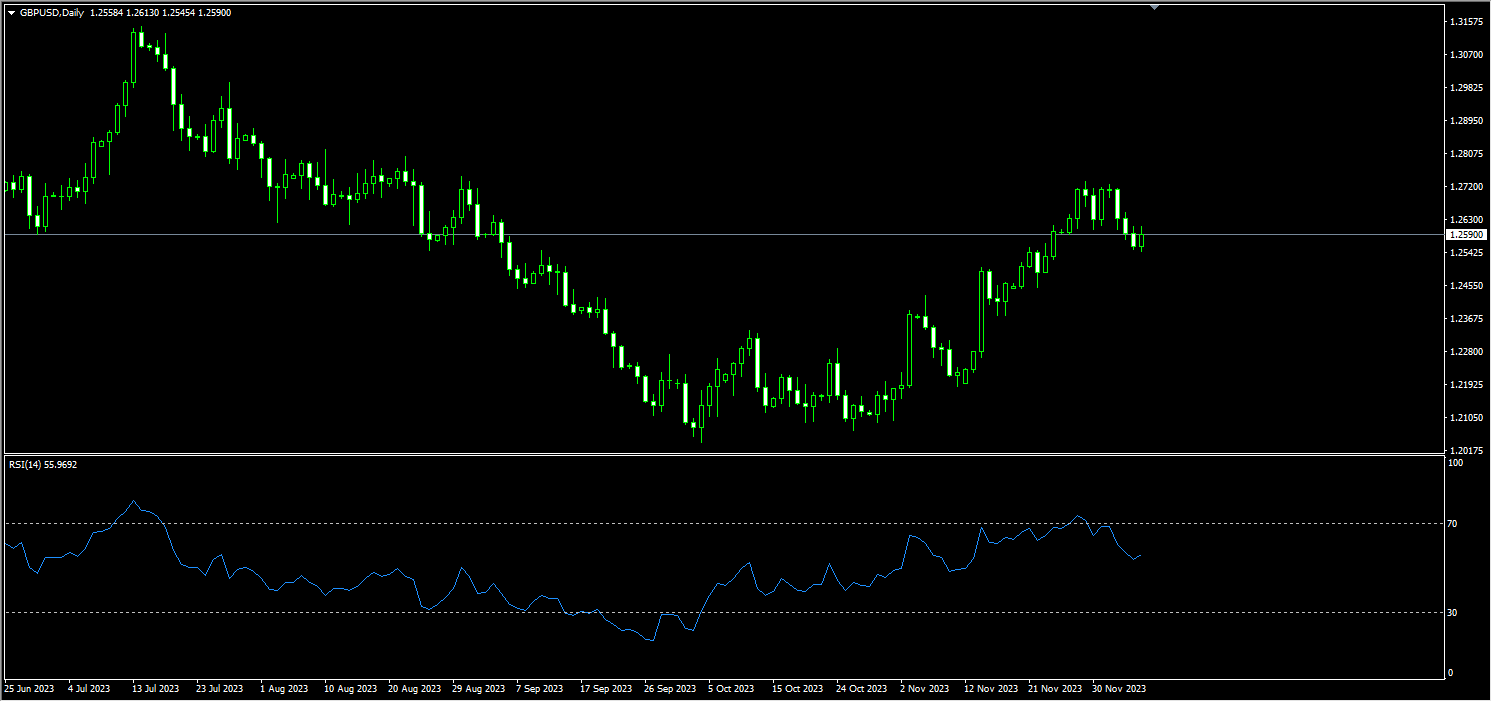Click the RSI 100 scale label
1492x702 pixels.
[1456, 463]
